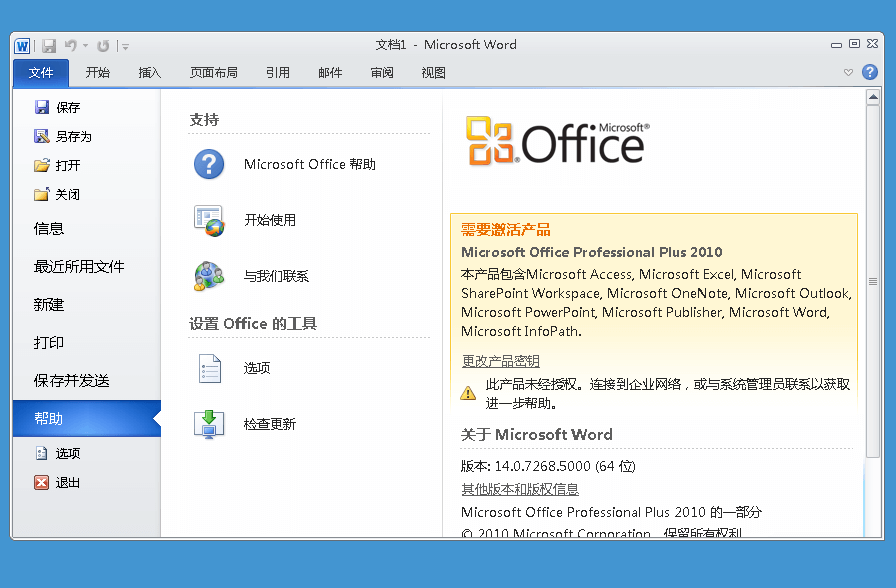Click the 版本: 14.0.7268.5000 version text
Screen dimensions: 896x588
548,466
